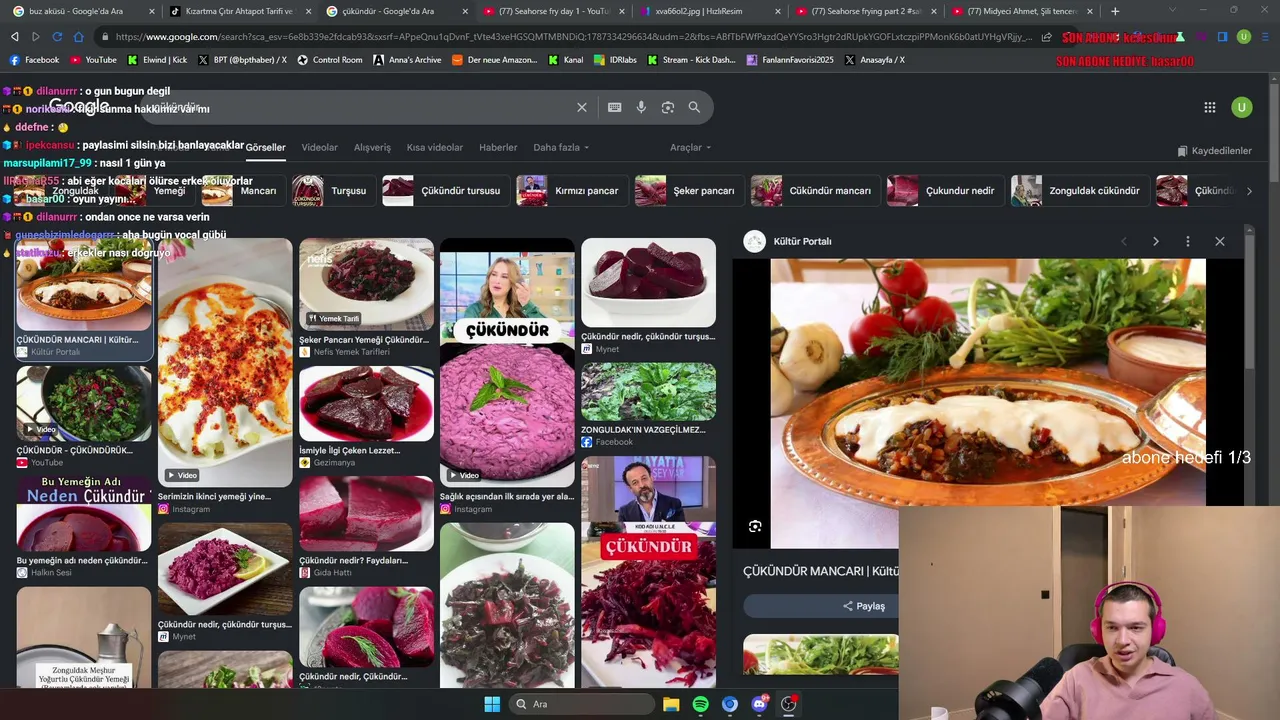Image resolution: width=1280 pixels, height=720 pixels.
Task: Reload the current Google page
Action: pos(57,37)
